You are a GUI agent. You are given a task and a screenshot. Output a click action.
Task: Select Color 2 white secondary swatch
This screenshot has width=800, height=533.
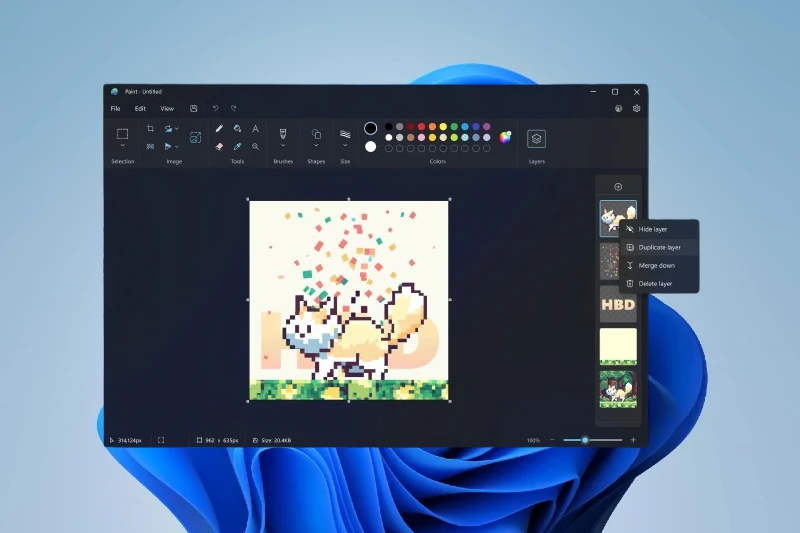[371, 147]
